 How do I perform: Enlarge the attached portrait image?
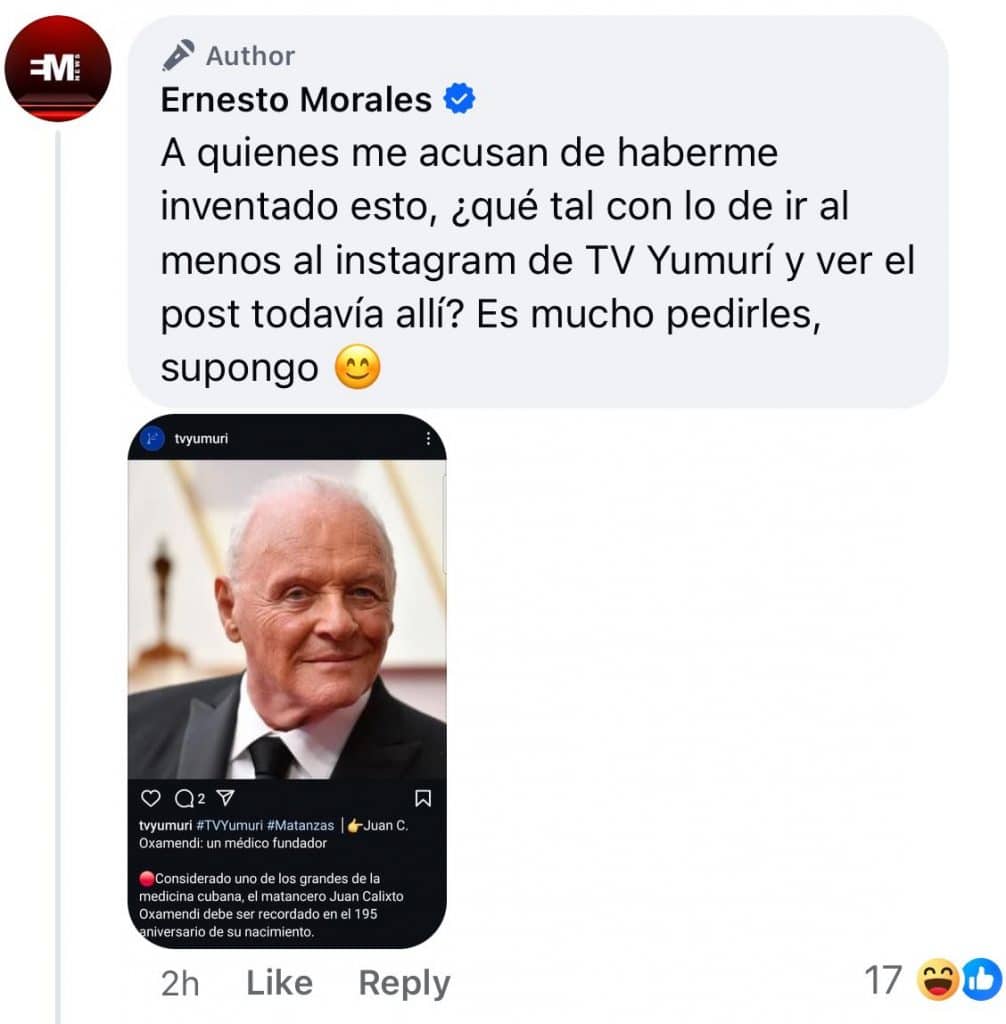pos(287,619)
